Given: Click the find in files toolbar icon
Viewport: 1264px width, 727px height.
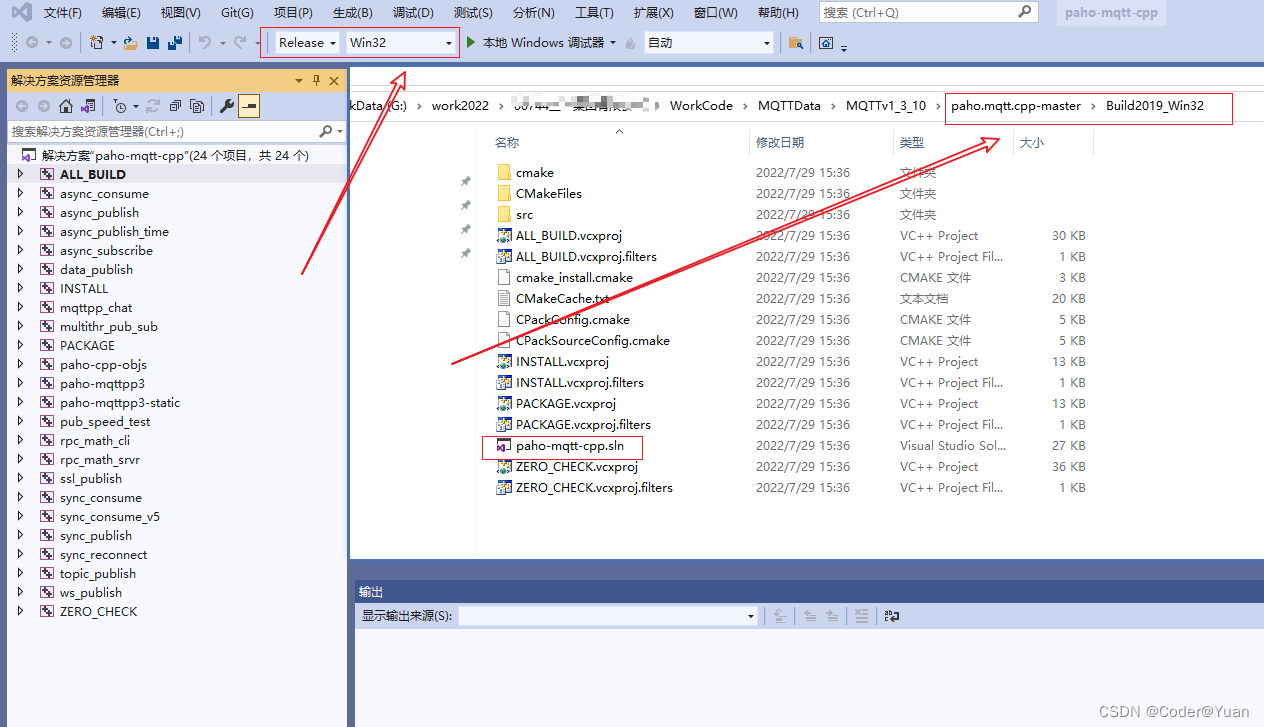Looking at the screenshot, I should tap(796, 43).
